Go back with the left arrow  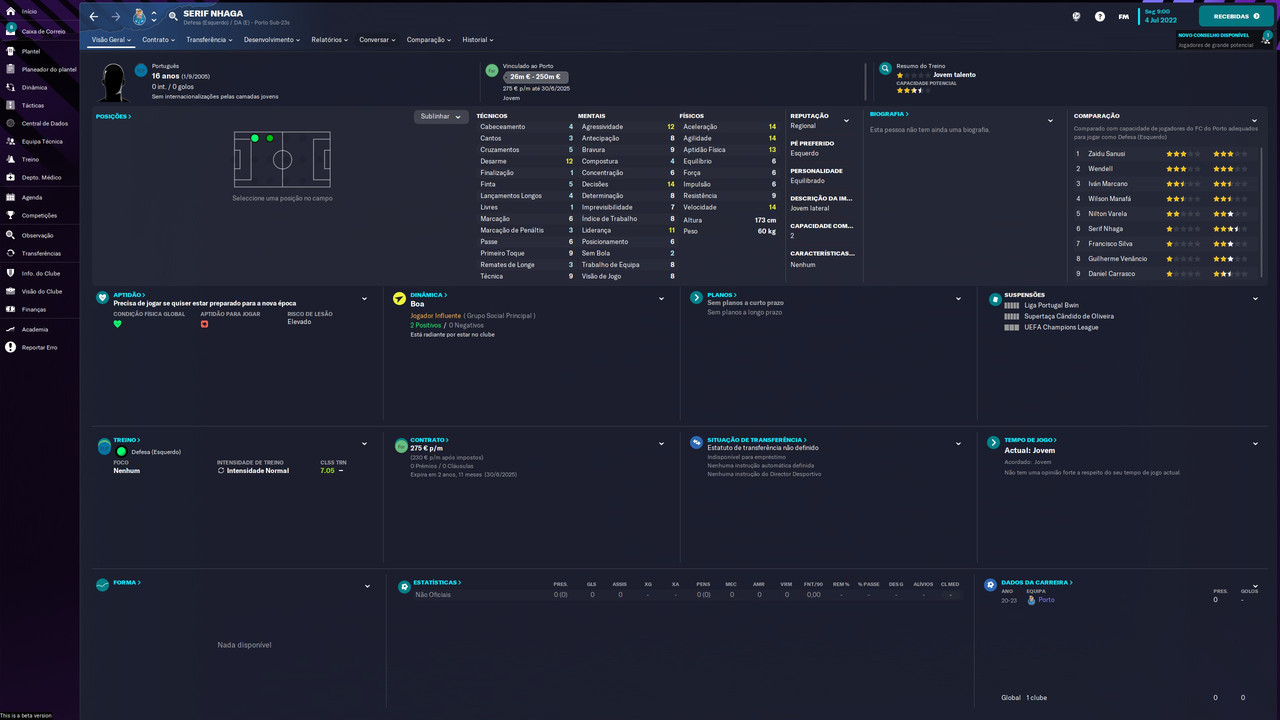(94, 17)
